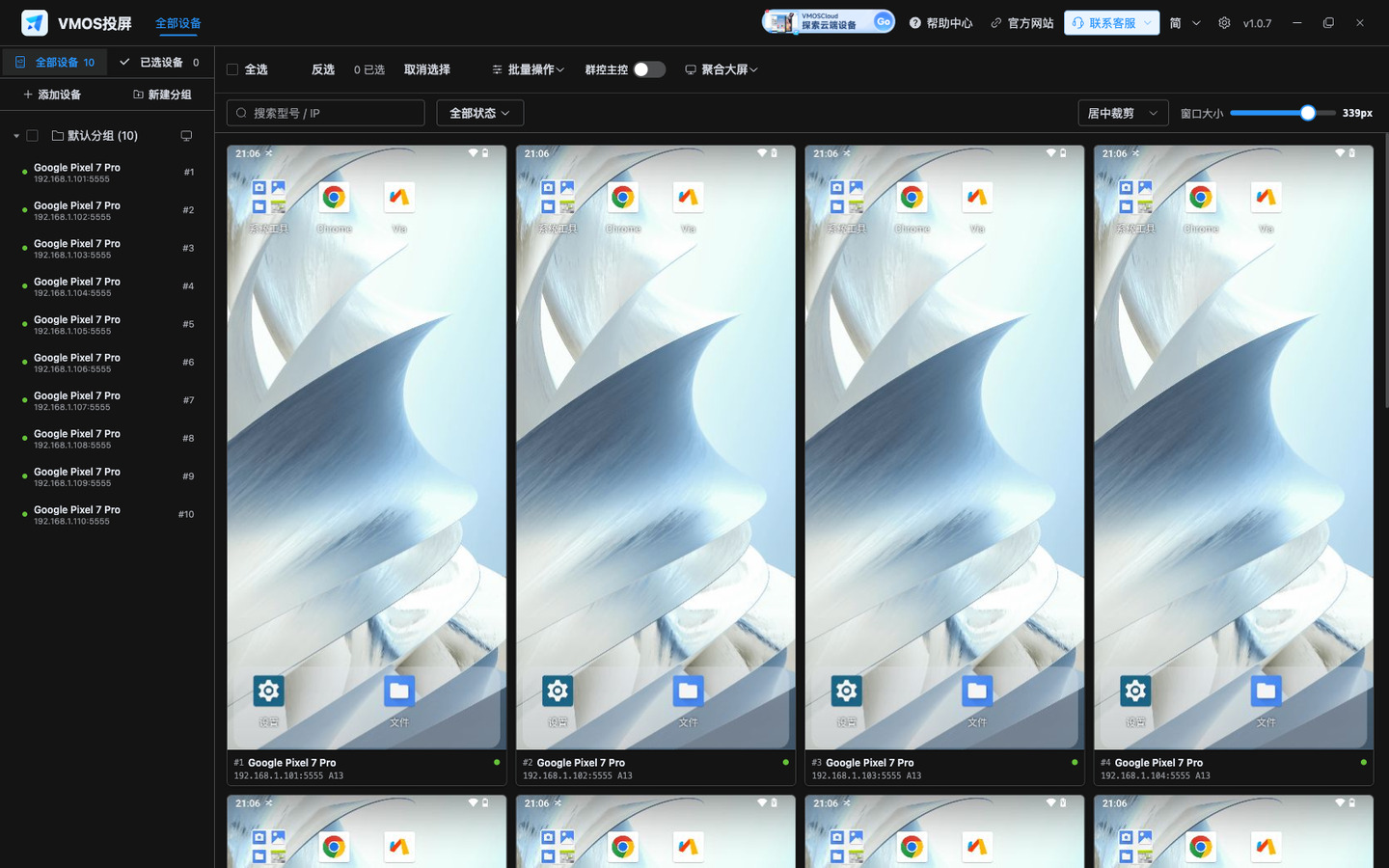This screenshot has width=1389, height=868.
Task: Click the 搜索型号 / IP search field
Action: (325, 113)
